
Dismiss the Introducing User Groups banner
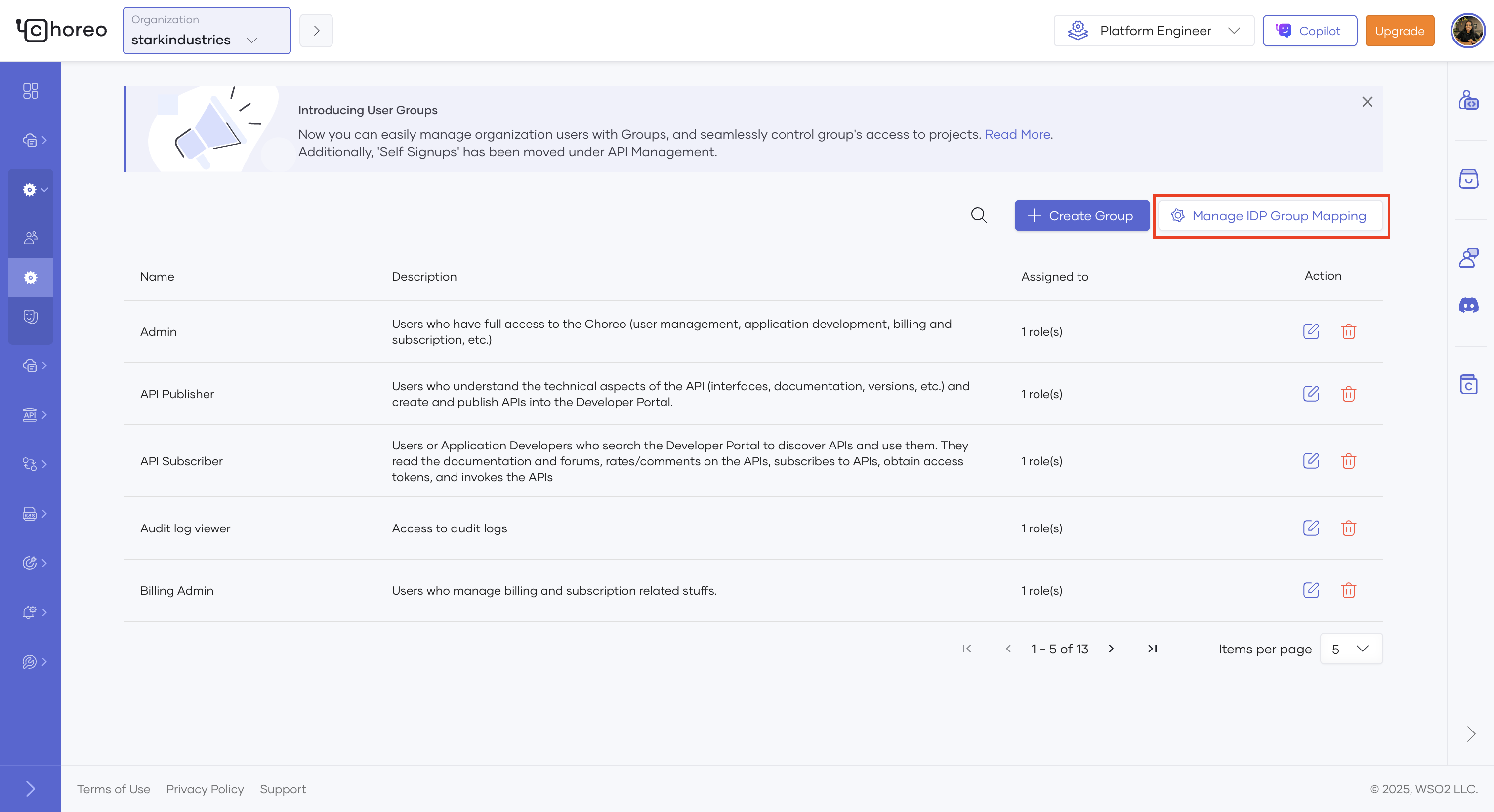1367,102
